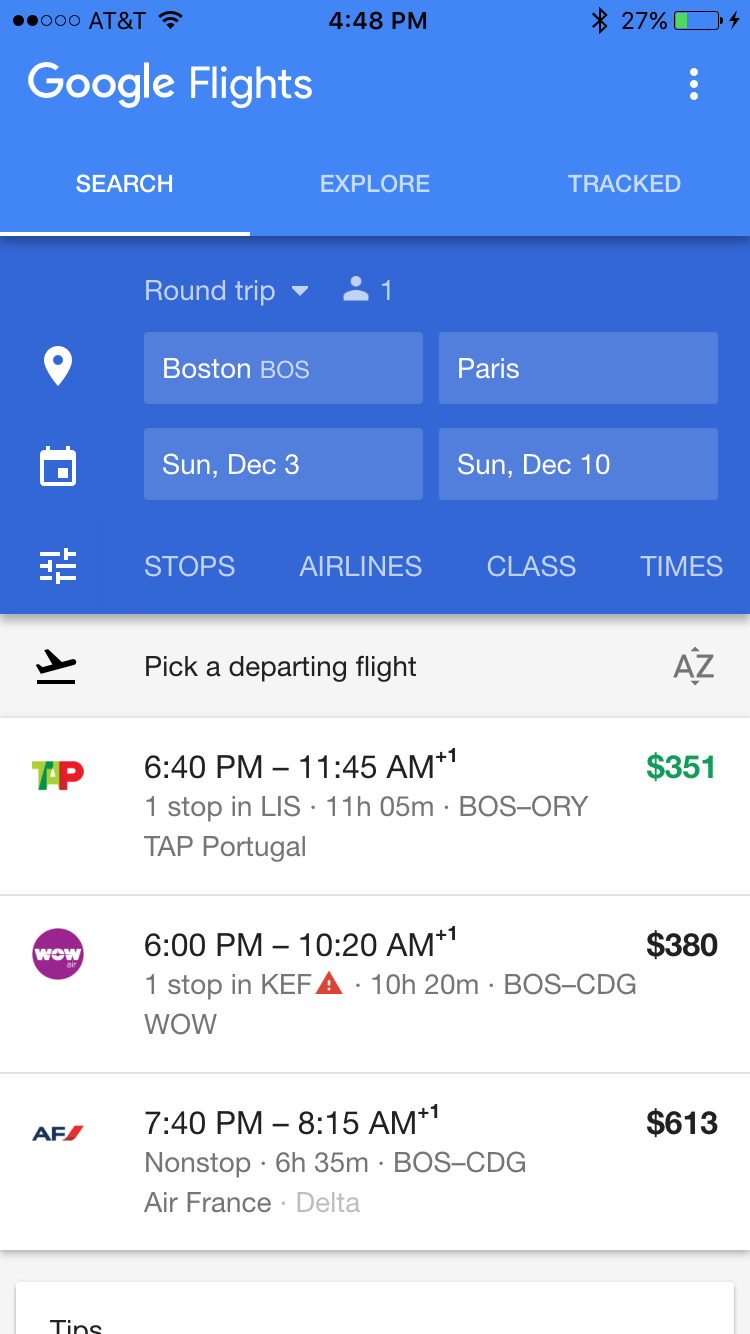
Task: Tap the WOW air purple logo
Action: [x=58, y=953]
